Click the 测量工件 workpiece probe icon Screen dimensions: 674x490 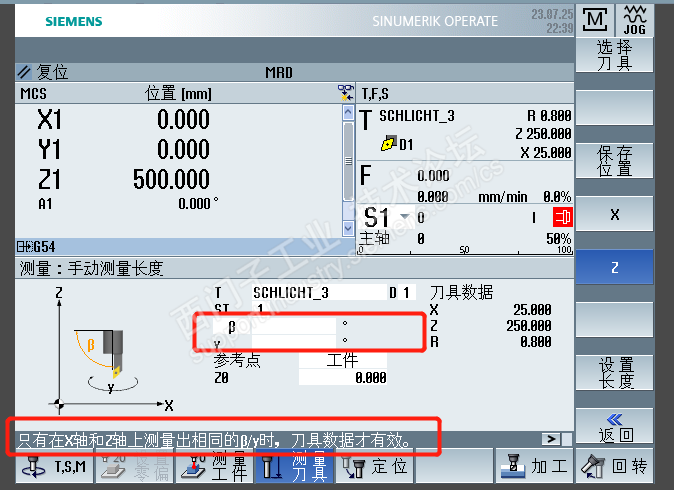pos(193,466)
